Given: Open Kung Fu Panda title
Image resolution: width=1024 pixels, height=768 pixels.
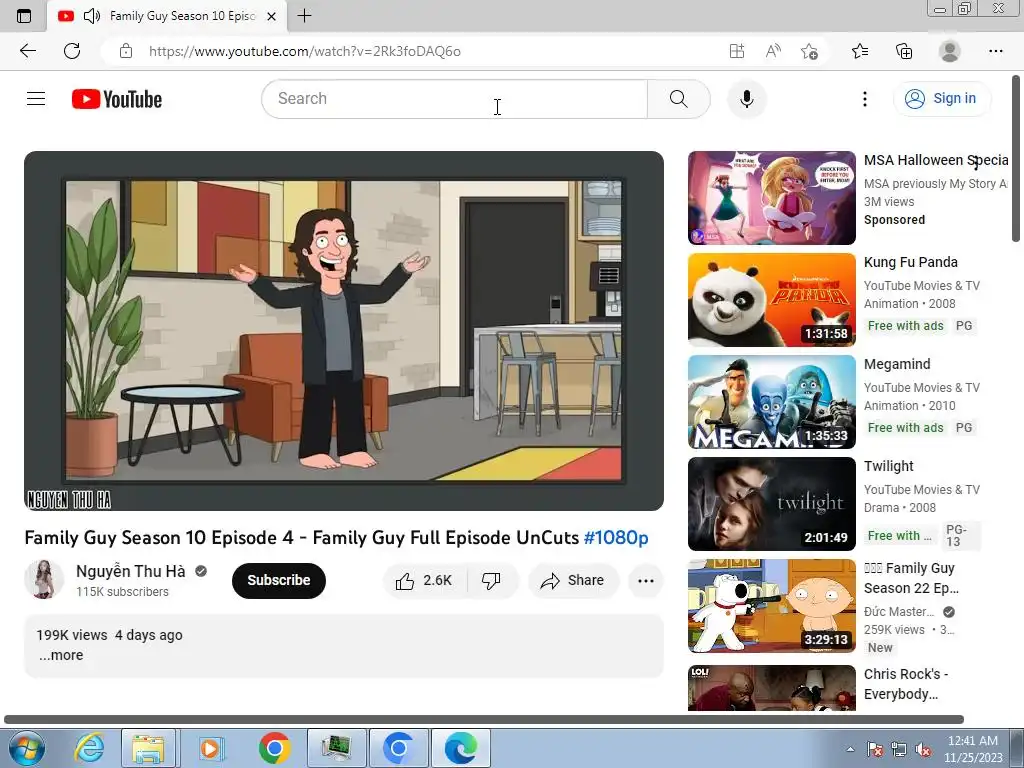Looking at the screenshot, I should (910, 262).
